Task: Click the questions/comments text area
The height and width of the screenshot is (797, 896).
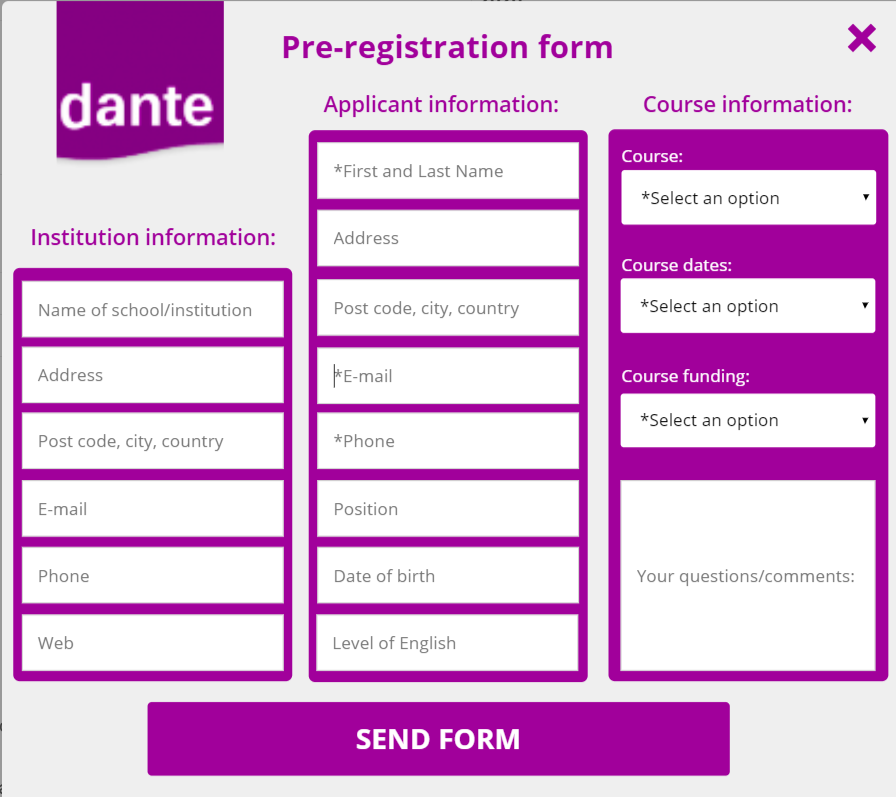Action: coord(748,576)
